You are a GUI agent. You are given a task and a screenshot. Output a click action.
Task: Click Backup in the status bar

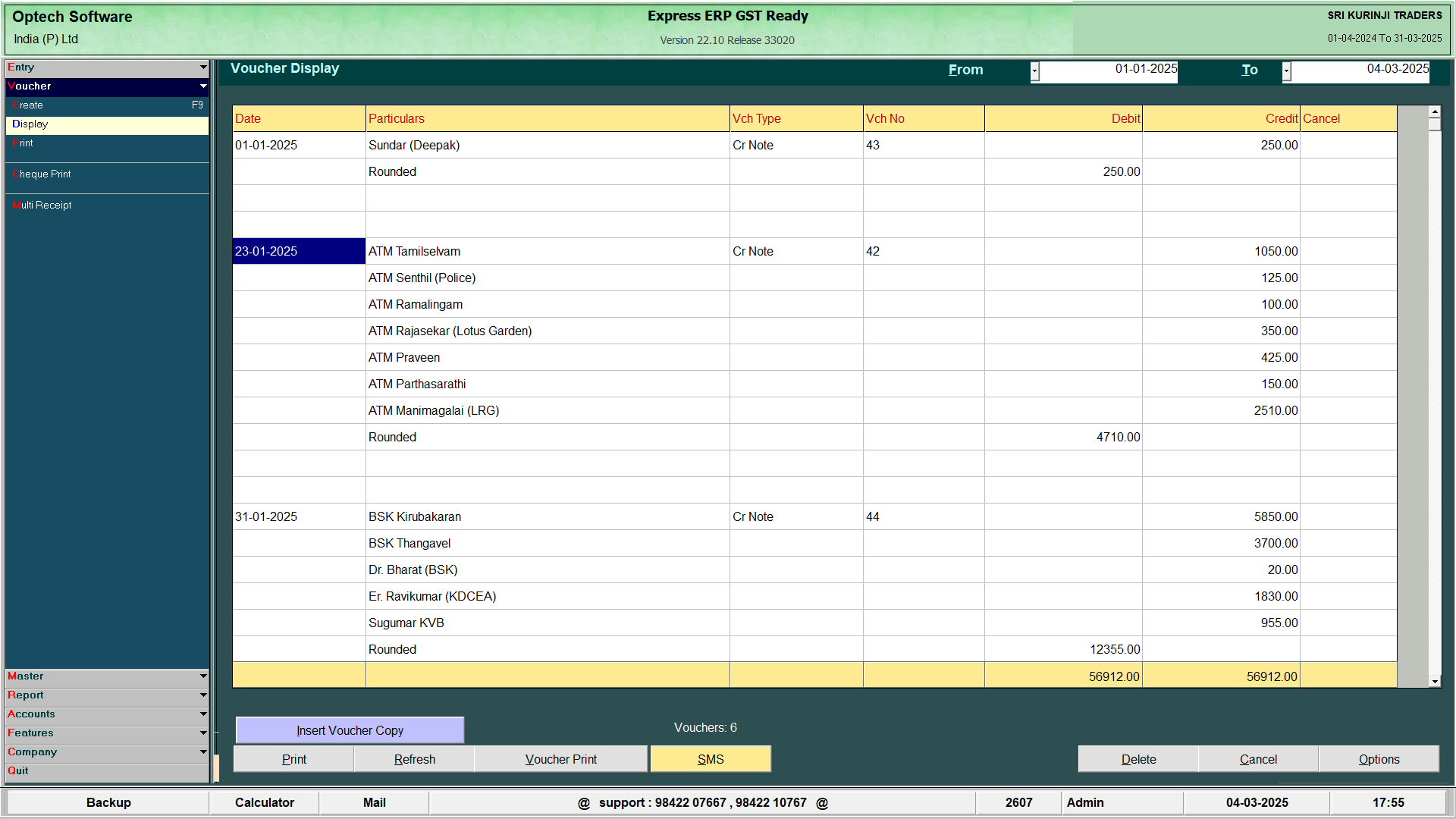coord(108,802)
